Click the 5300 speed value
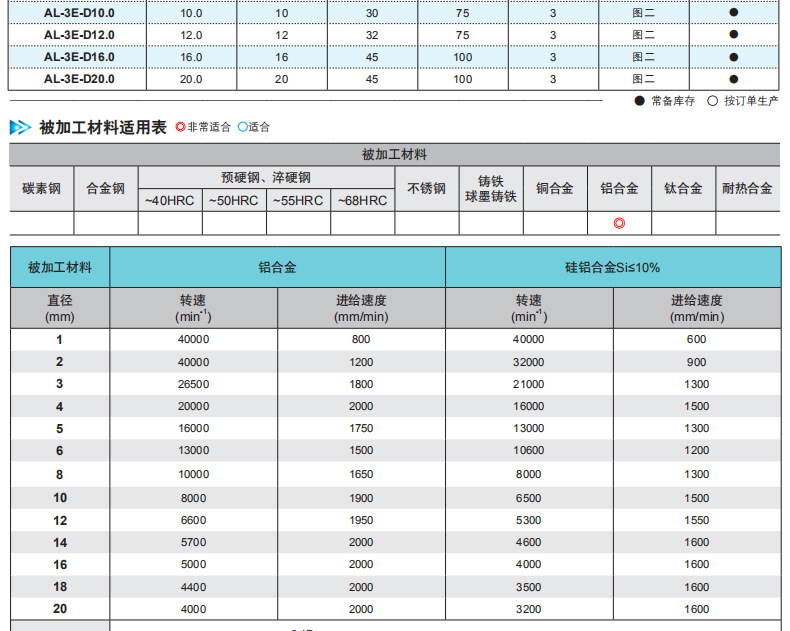The height and width of the screenshot is (631, 790). point(529,520)
